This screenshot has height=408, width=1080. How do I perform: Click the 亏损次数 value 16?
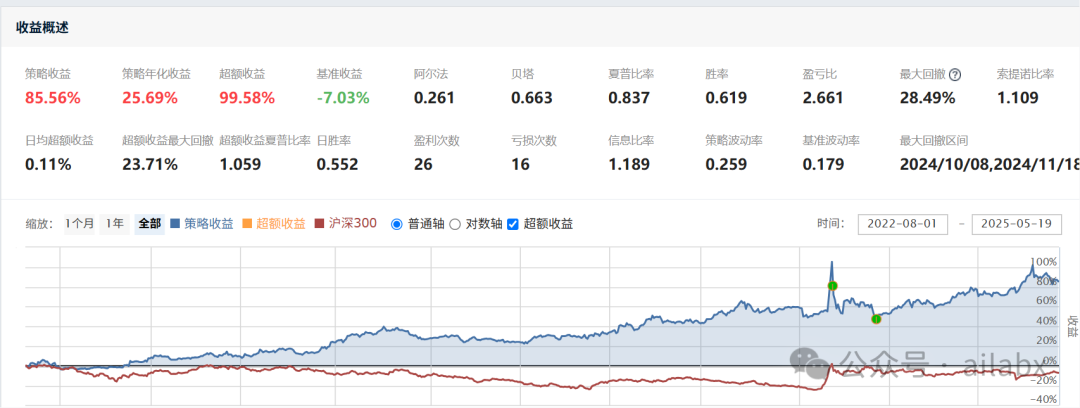pyautogui.click(x=521, y=164)
